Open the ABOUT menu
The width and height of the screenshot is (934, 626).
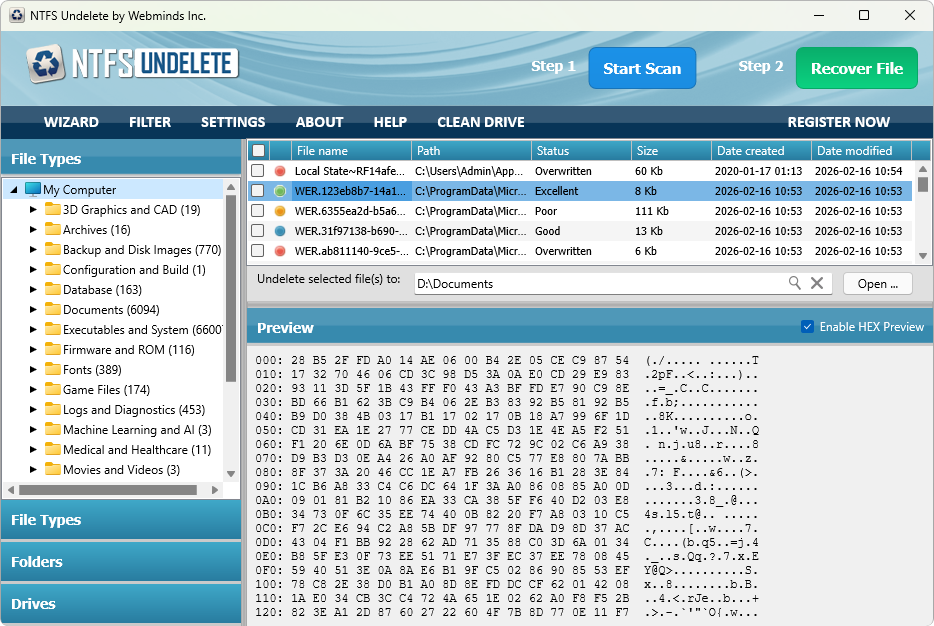[319, 122]
